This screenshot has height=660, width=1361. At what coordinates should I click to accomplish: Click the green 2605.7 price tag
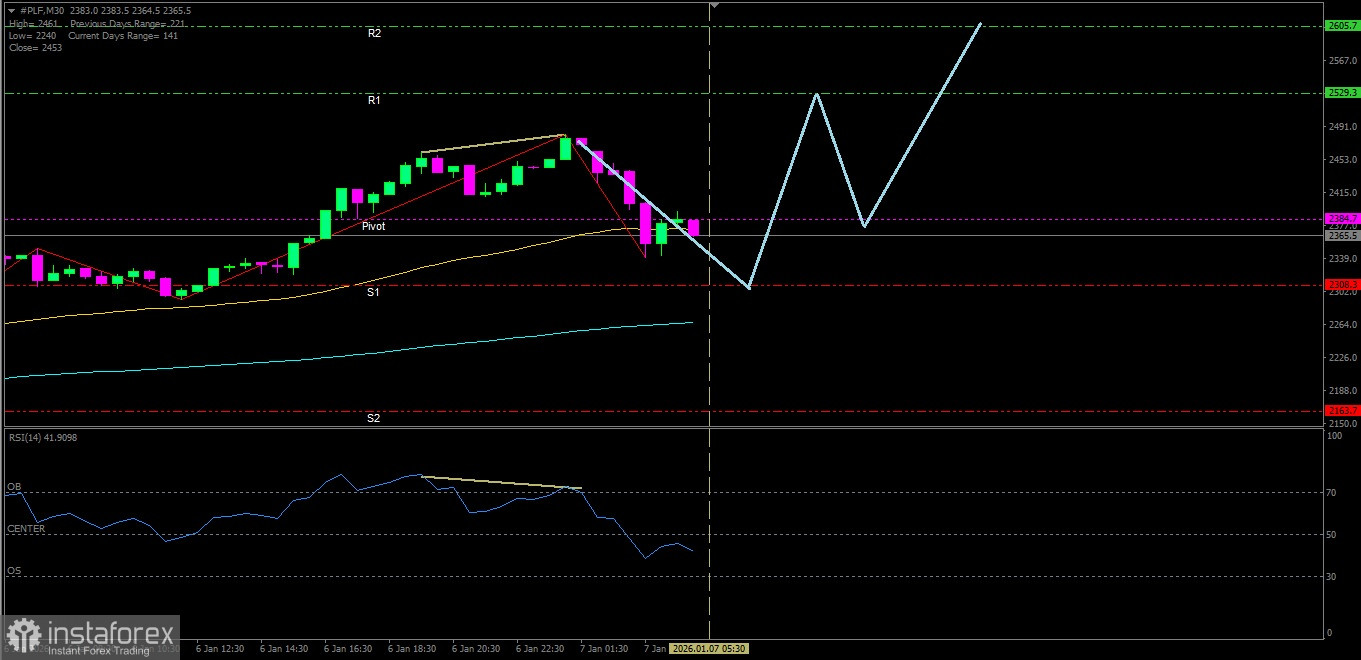click(1341, 26)
